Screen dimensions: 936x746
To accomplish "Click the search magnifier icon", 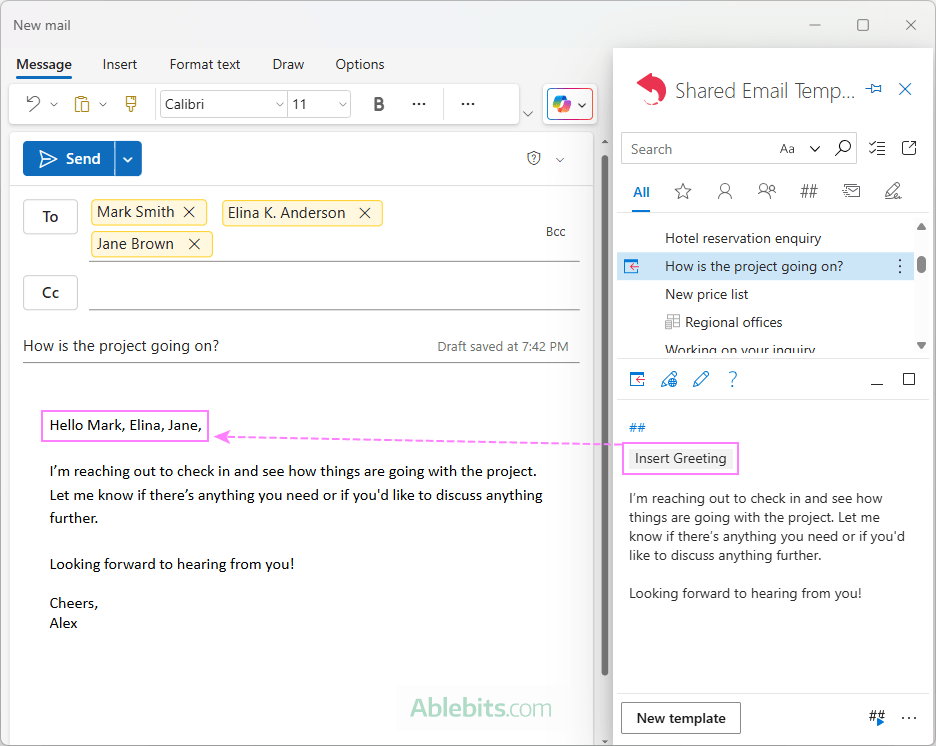I will 843,148.
